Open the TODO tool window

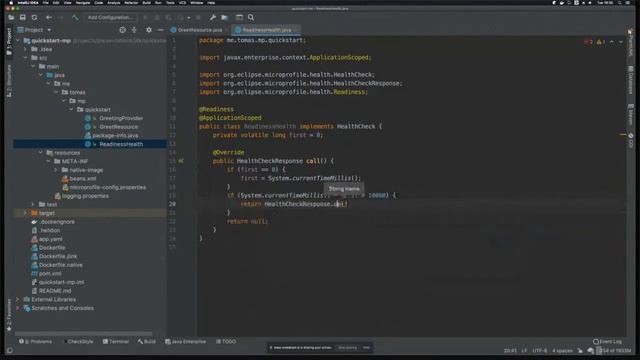[226, 341]
